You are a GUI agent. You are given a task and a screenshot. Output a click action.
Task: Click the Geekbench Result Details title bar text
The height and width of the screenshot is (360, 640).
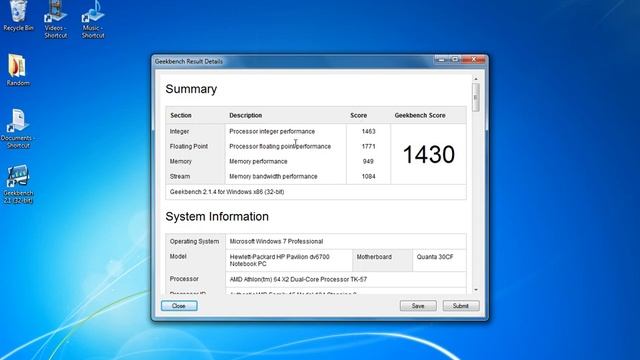[189, 62]
